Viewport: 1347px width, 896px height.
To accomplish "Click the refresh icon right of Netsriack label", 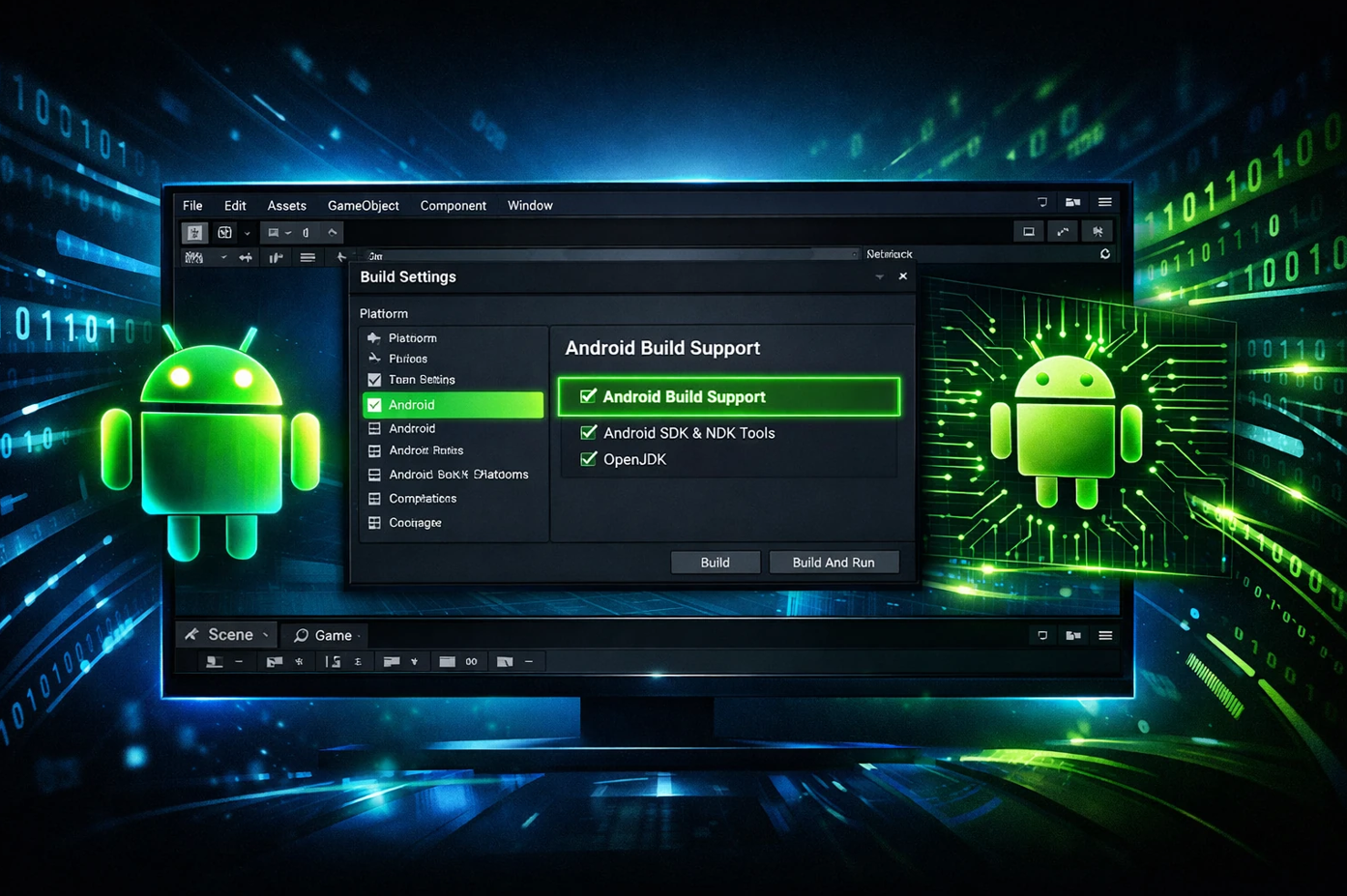I will (x=1105, y=254).
